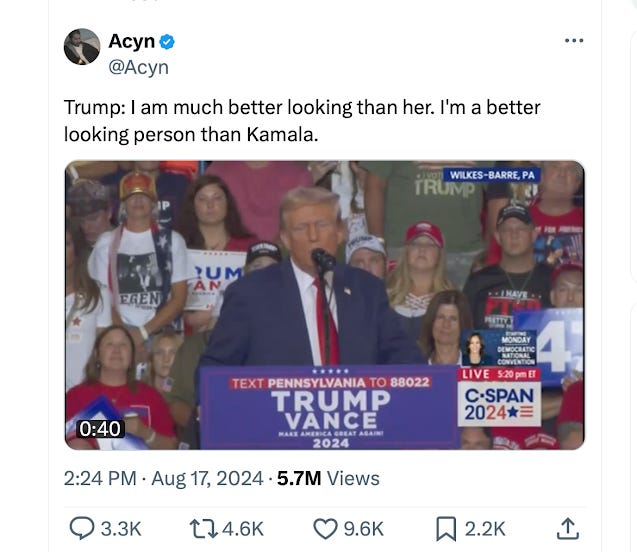The image size is (637, 552).
Task: Click the Aug 17, 2024 date
Action: pyautogui.click(x=207, y=478)
